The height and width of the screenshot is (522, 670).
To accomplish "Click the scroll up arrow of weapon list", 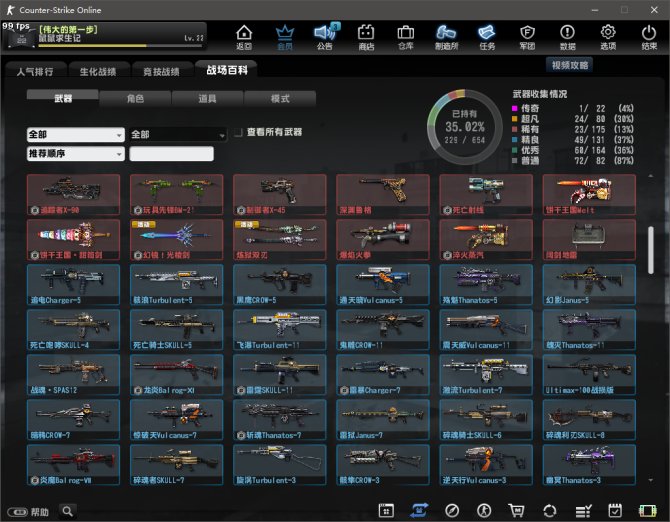I will (650, 176).
